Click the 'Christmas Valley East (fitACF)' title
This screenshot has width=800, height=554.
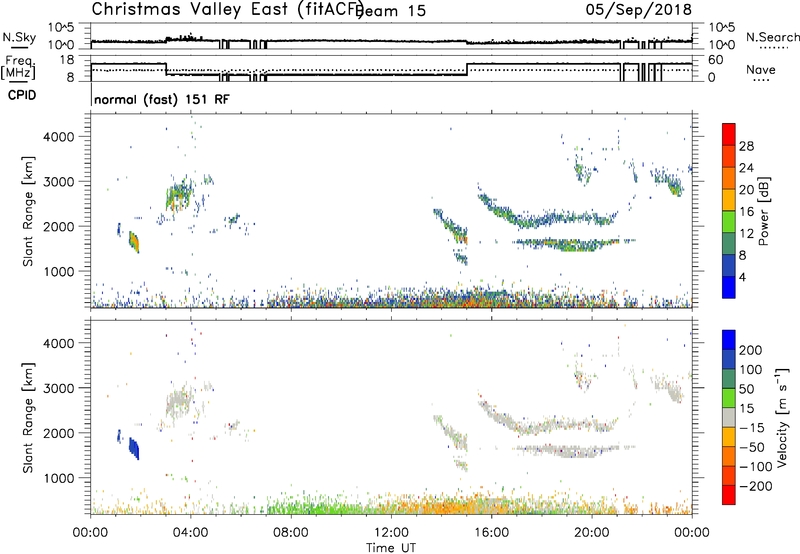pos(228,10)
